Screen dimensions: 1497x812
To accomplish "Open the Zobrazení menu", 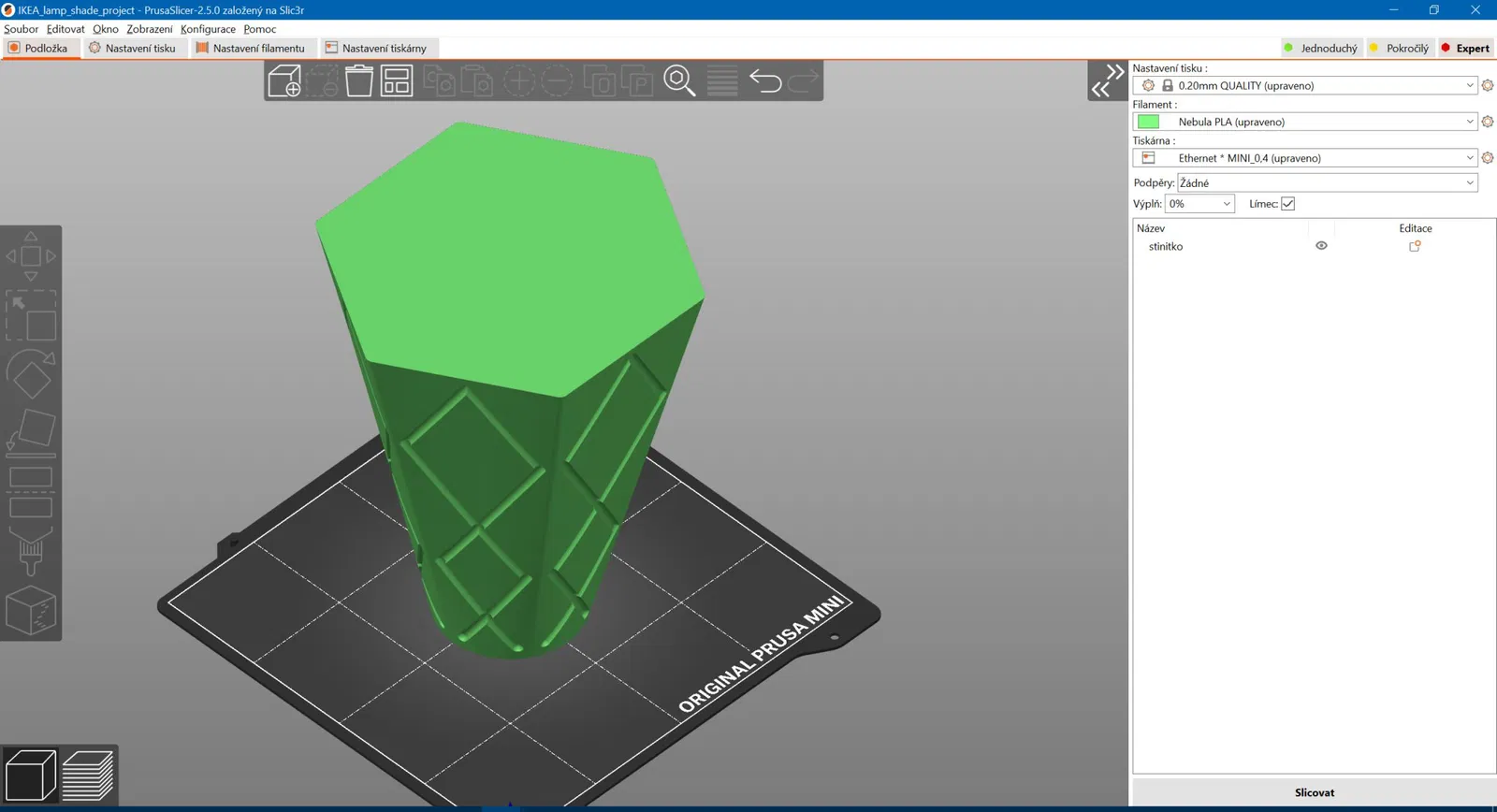I will tap(150, 29).
